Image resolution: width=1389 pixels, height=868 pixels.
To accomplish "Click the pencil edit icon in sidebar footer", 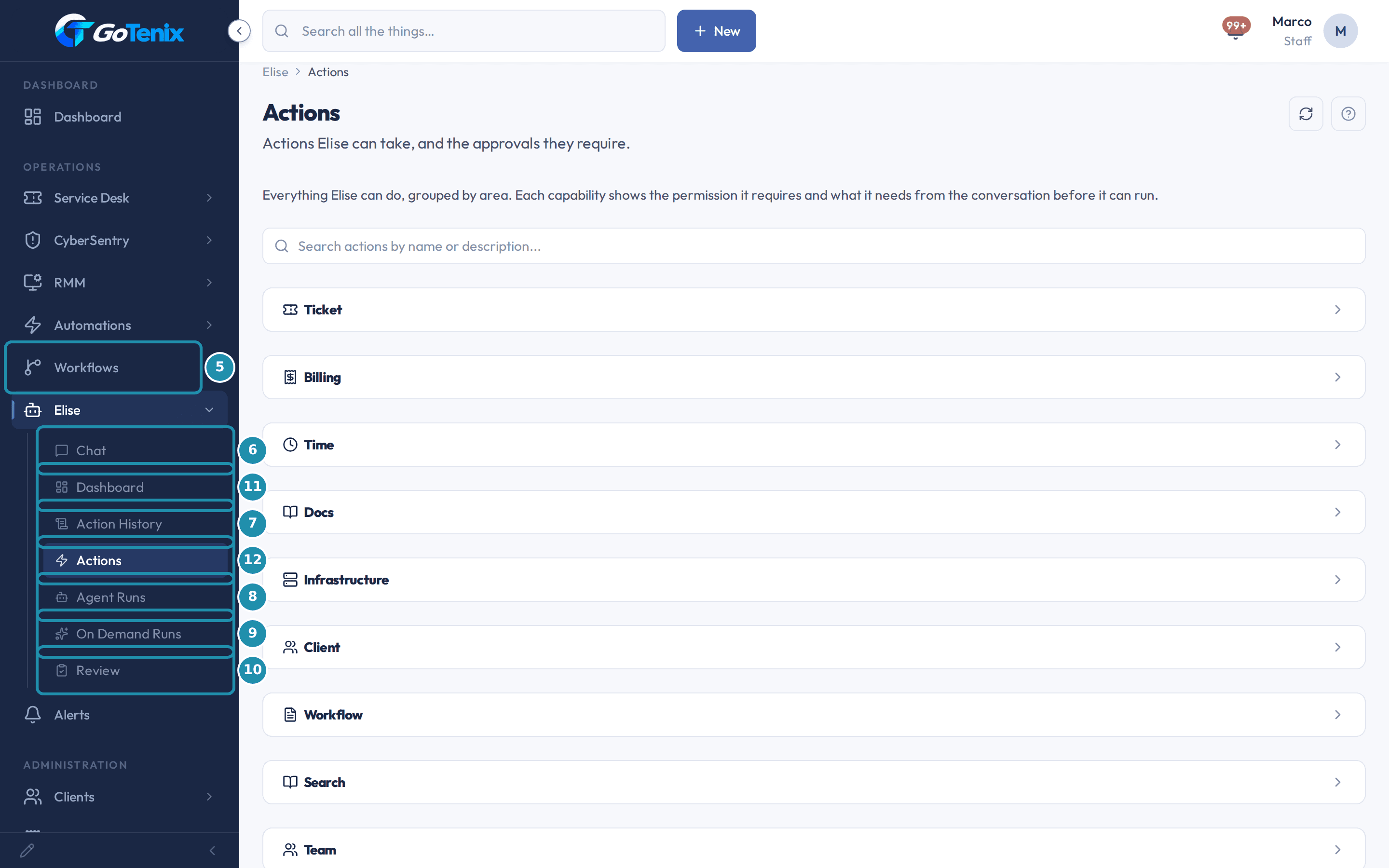I will [27, 850].
